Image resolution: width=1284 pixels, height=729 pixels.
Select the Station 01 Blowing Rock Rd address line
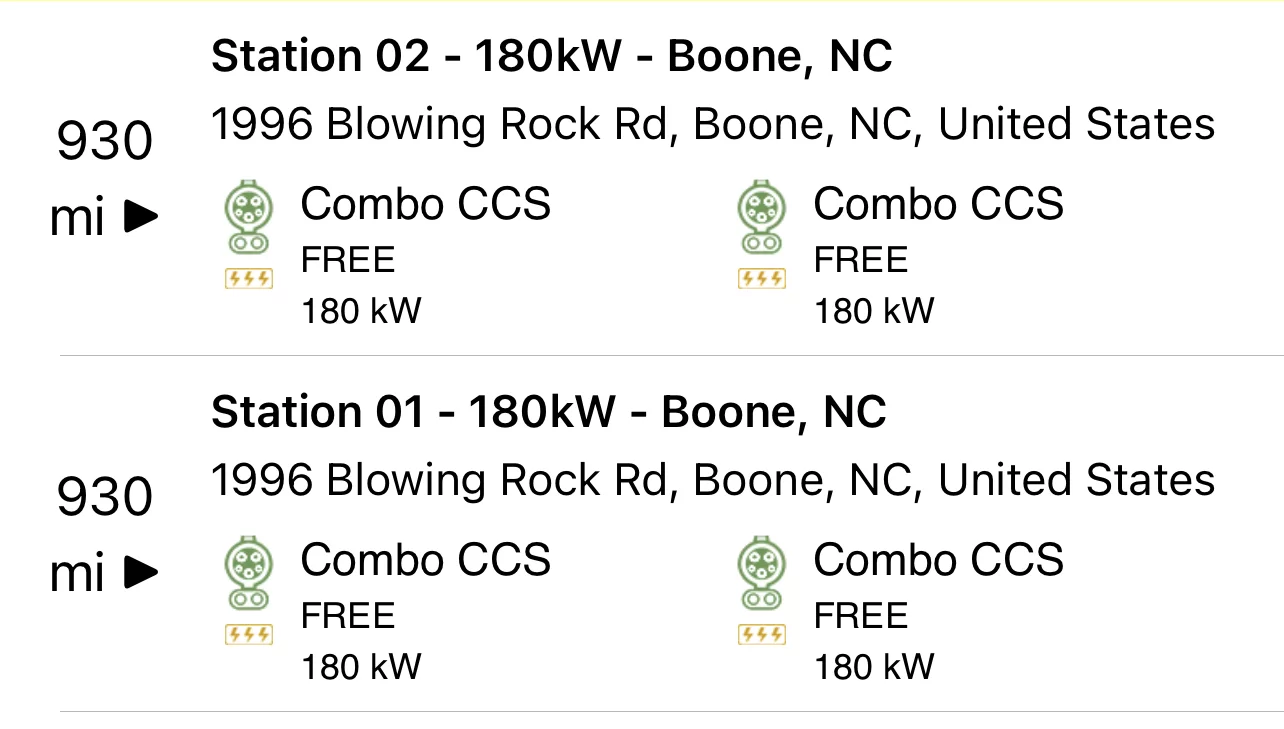(x=713, y=481)
